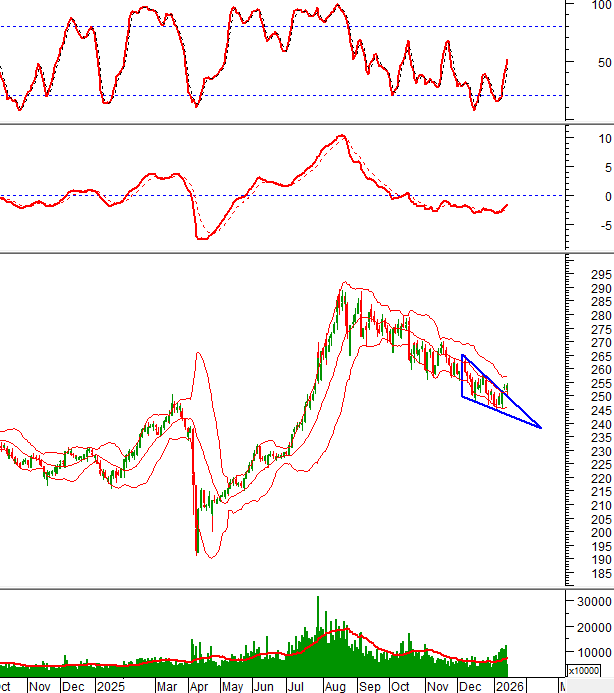614x693 pixels.
Task: Click the 240 price label on the right axis
Action: pyautogui.click(x=601, y=424)
